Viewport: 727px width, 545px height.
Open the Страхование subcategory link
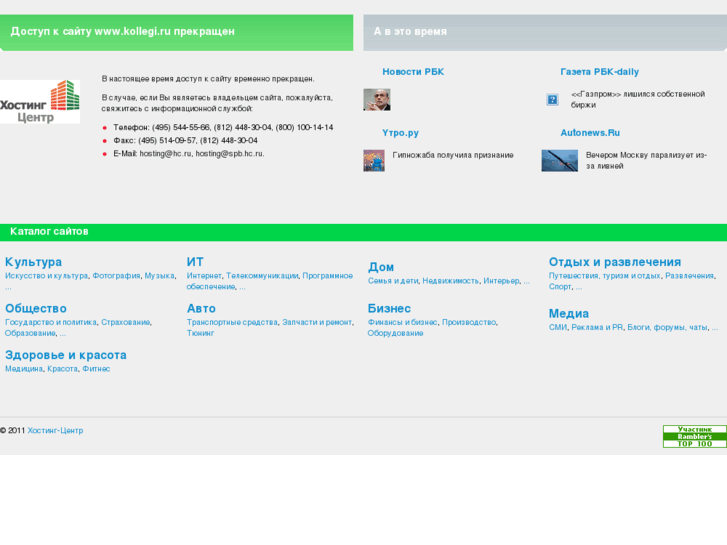coord(126,322)
